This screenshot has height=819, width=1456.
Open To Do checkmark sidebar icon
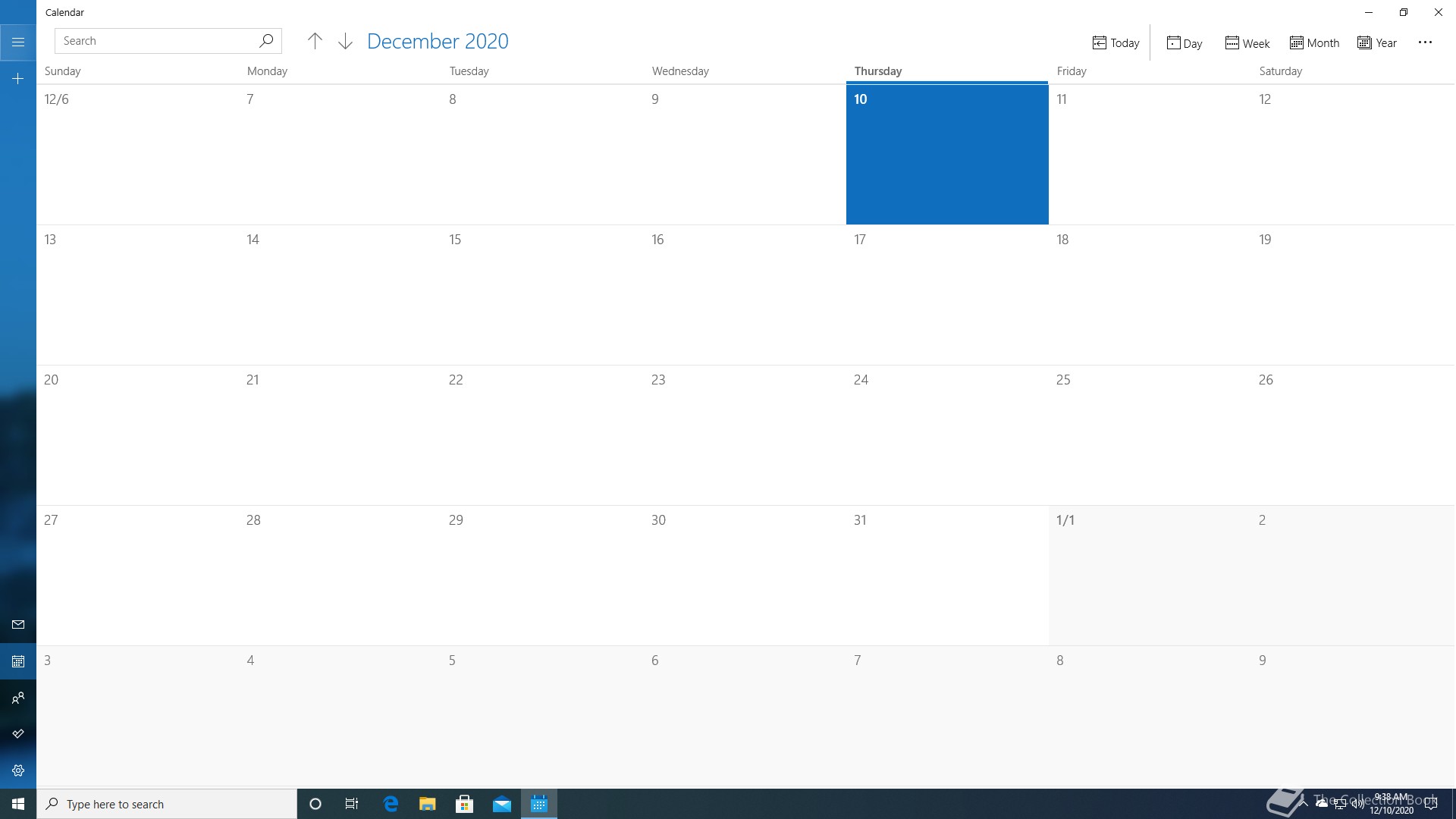click(18, 734)
